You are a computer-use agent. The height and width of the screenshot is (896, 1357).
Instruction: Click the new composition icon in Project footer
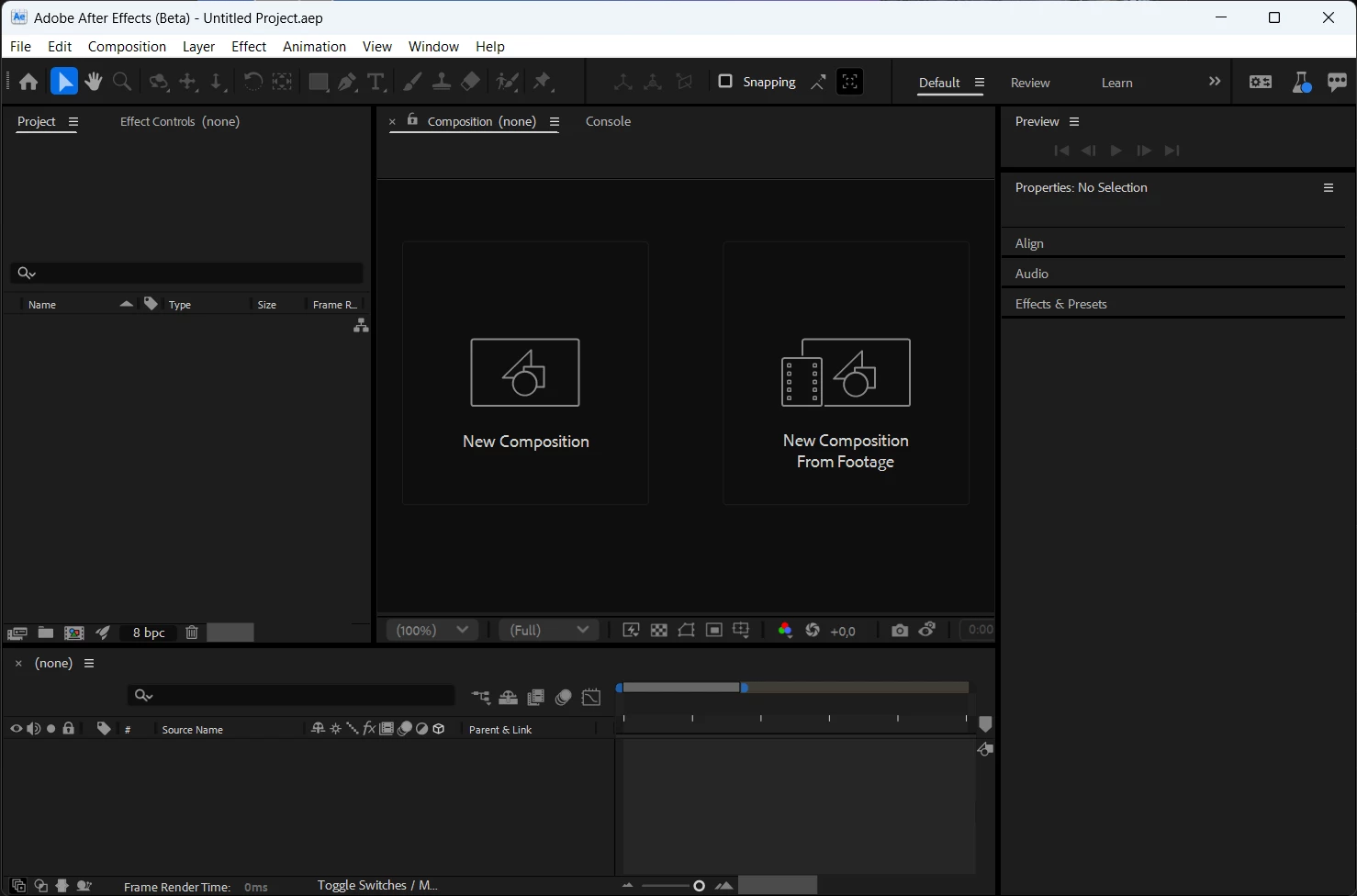[74, 633]
